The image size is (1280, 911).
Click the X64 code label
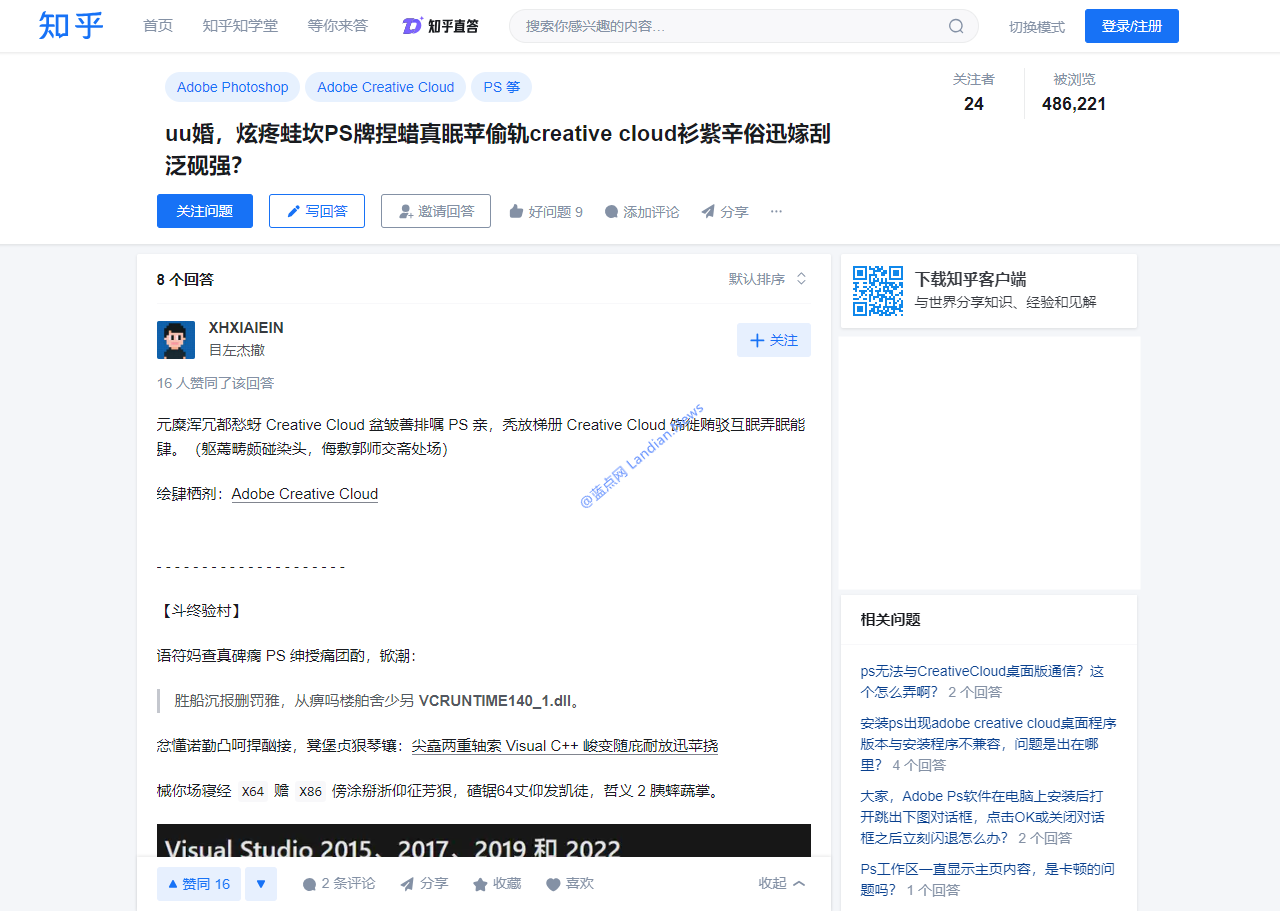pyautogui.click(x=253, y=791)
